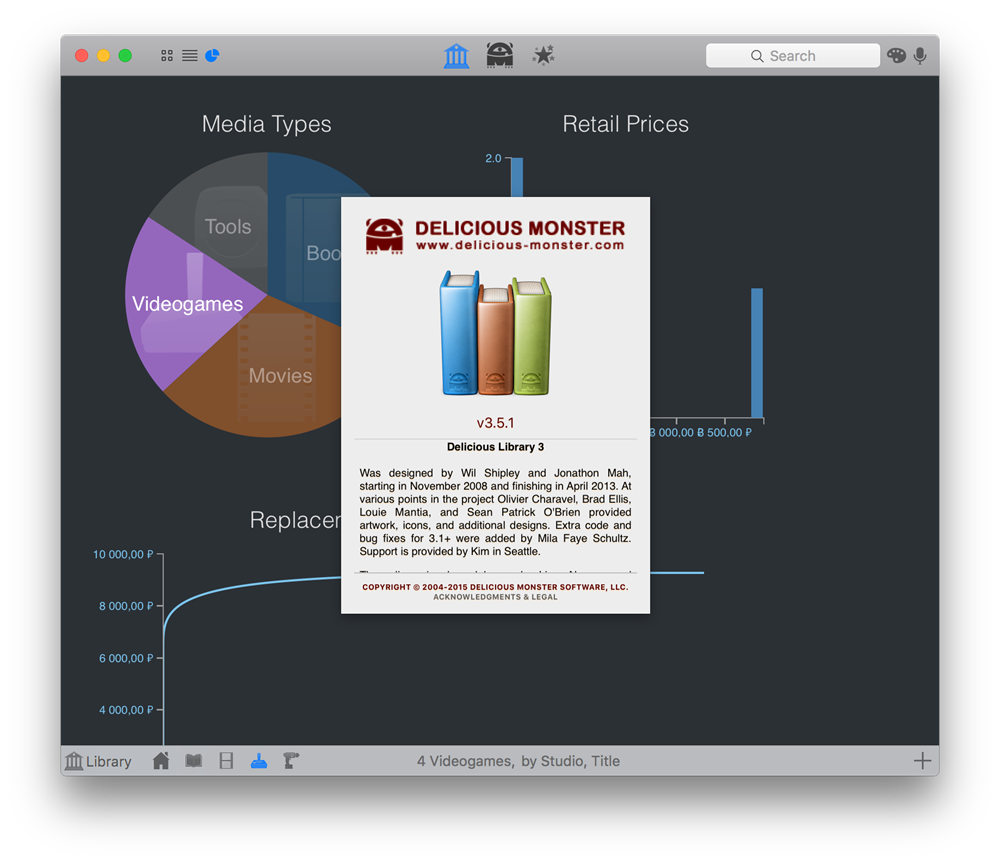Screen dimensions: 1000x862
Task: Open www.delicious-monster.com link
Action: point(520,245)
